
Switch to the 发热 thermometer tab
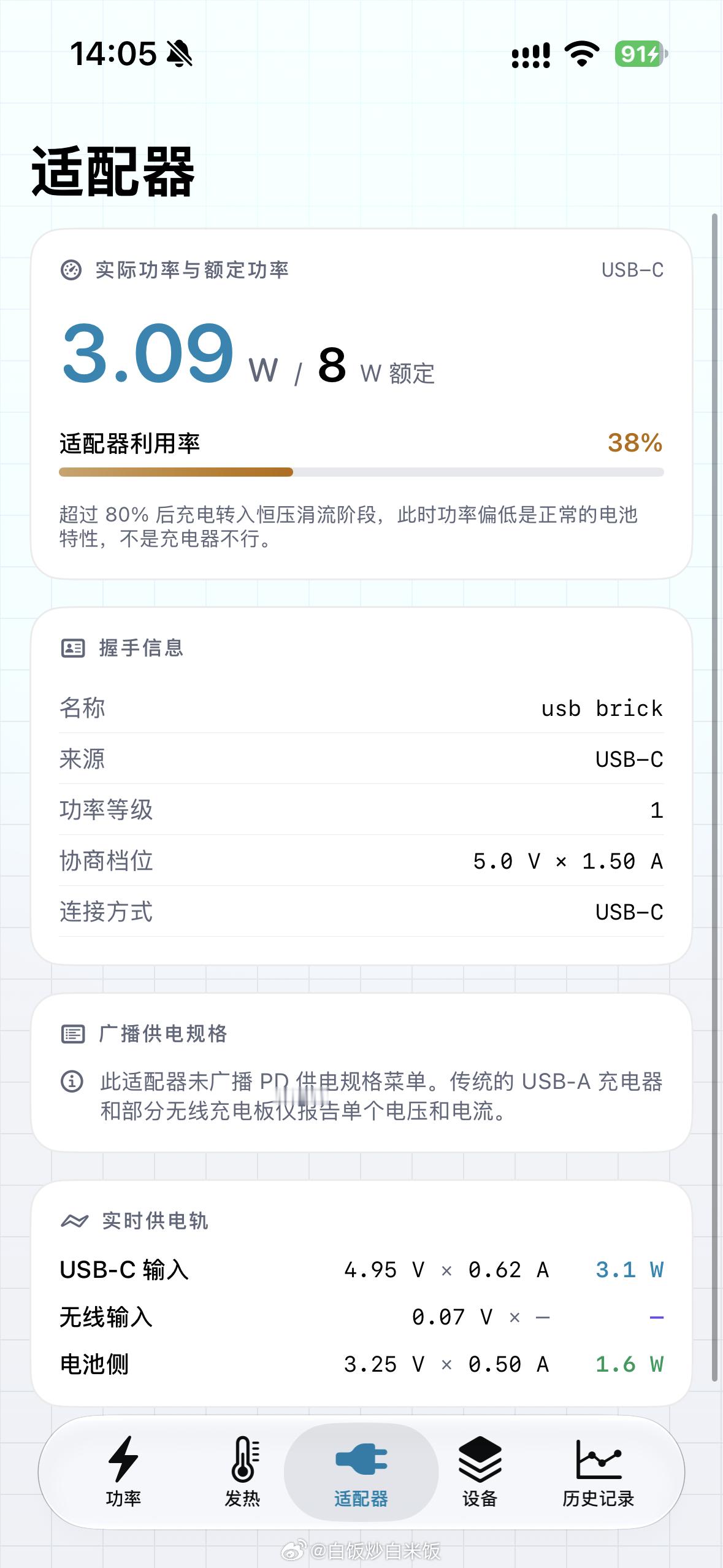tap(243, 1471)
